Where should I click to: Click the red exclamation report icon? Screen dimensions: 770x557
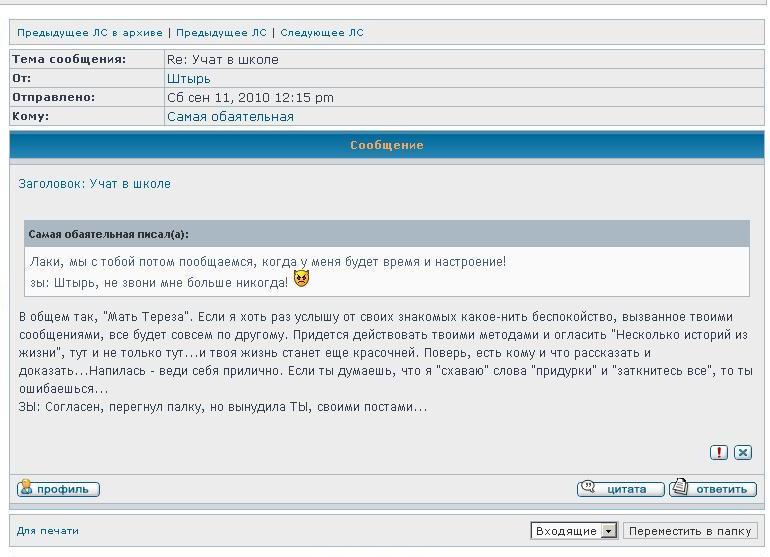point(719,452)
